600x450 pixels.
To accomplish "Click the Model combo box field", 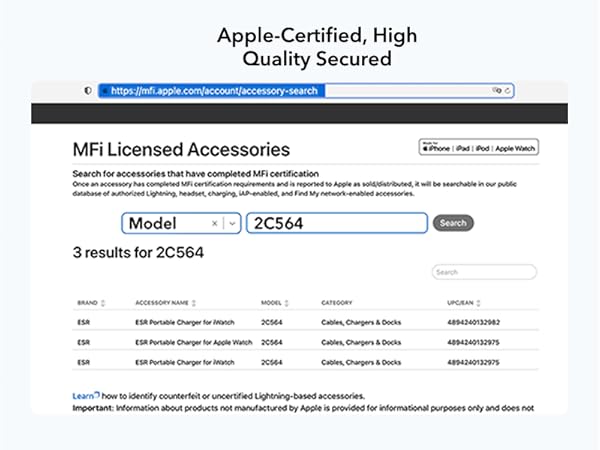I will [165, 223].
